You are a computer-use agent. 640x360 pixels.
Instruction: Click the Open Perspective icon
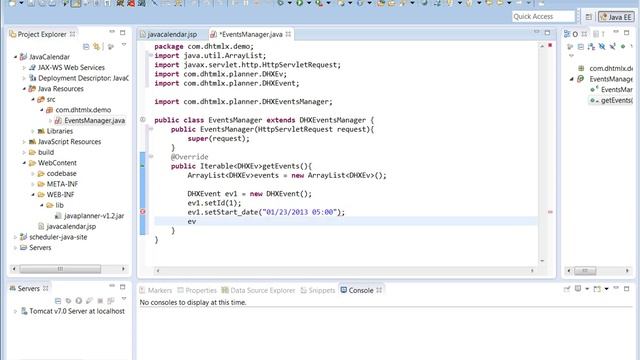tap(588, 17)
